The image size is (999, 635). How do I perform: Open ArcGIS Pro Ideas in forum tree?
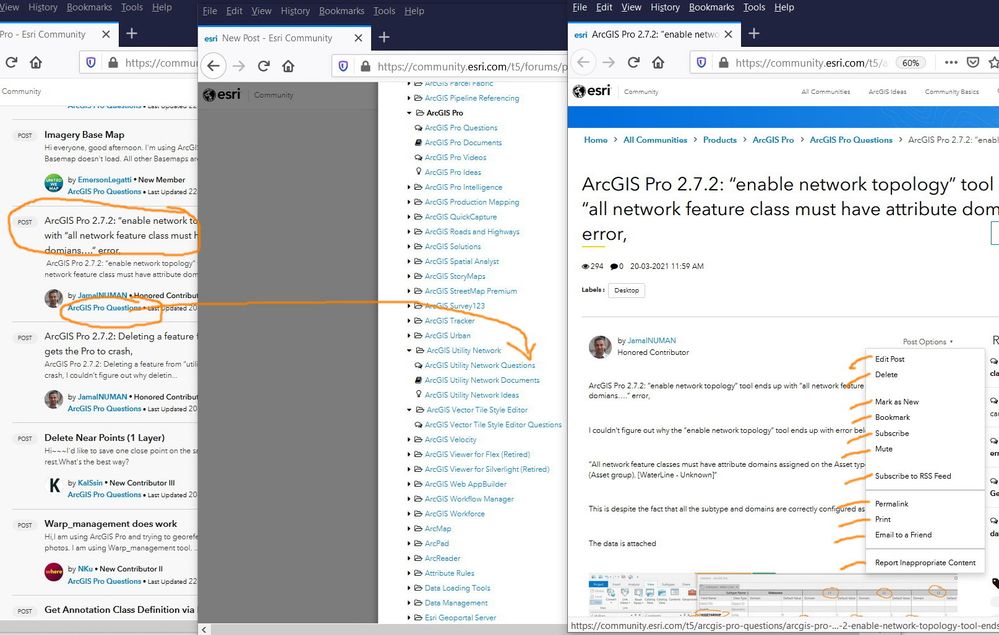coord(453,172)
